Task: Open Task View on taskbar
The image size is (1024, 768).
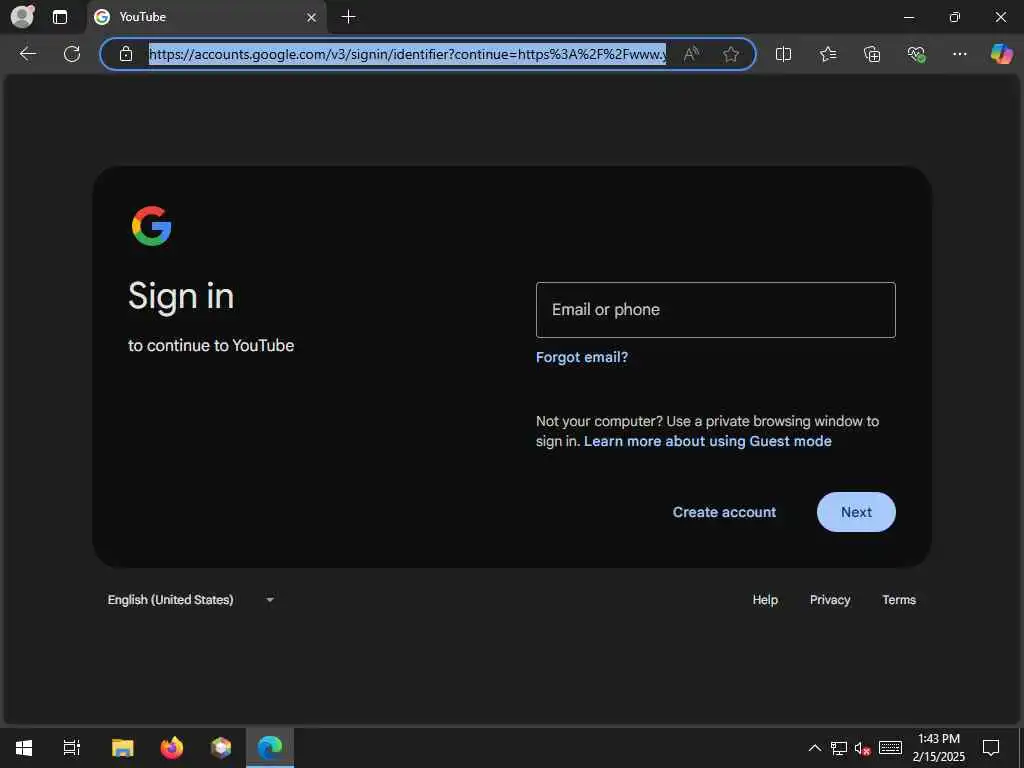Action: point(71,748)
